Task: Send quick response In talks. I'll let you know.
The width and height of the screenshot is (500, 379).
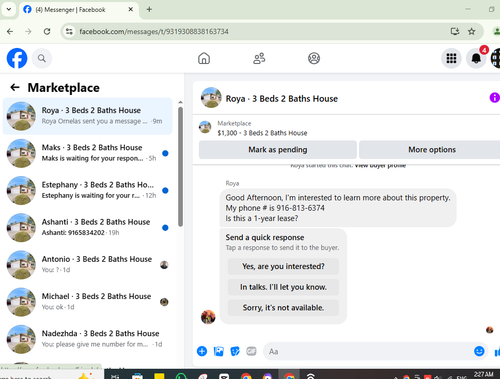Action: 283,287
